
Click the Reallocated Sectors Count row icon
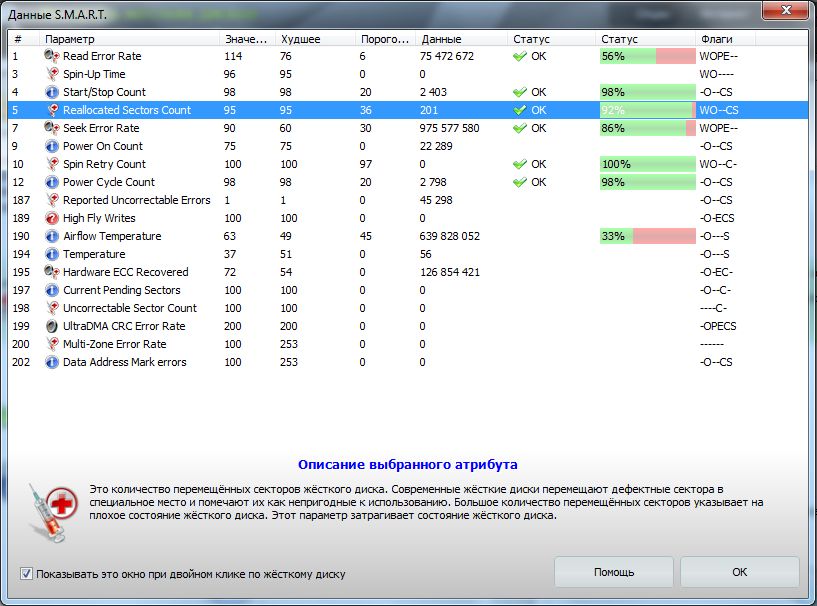52,110
